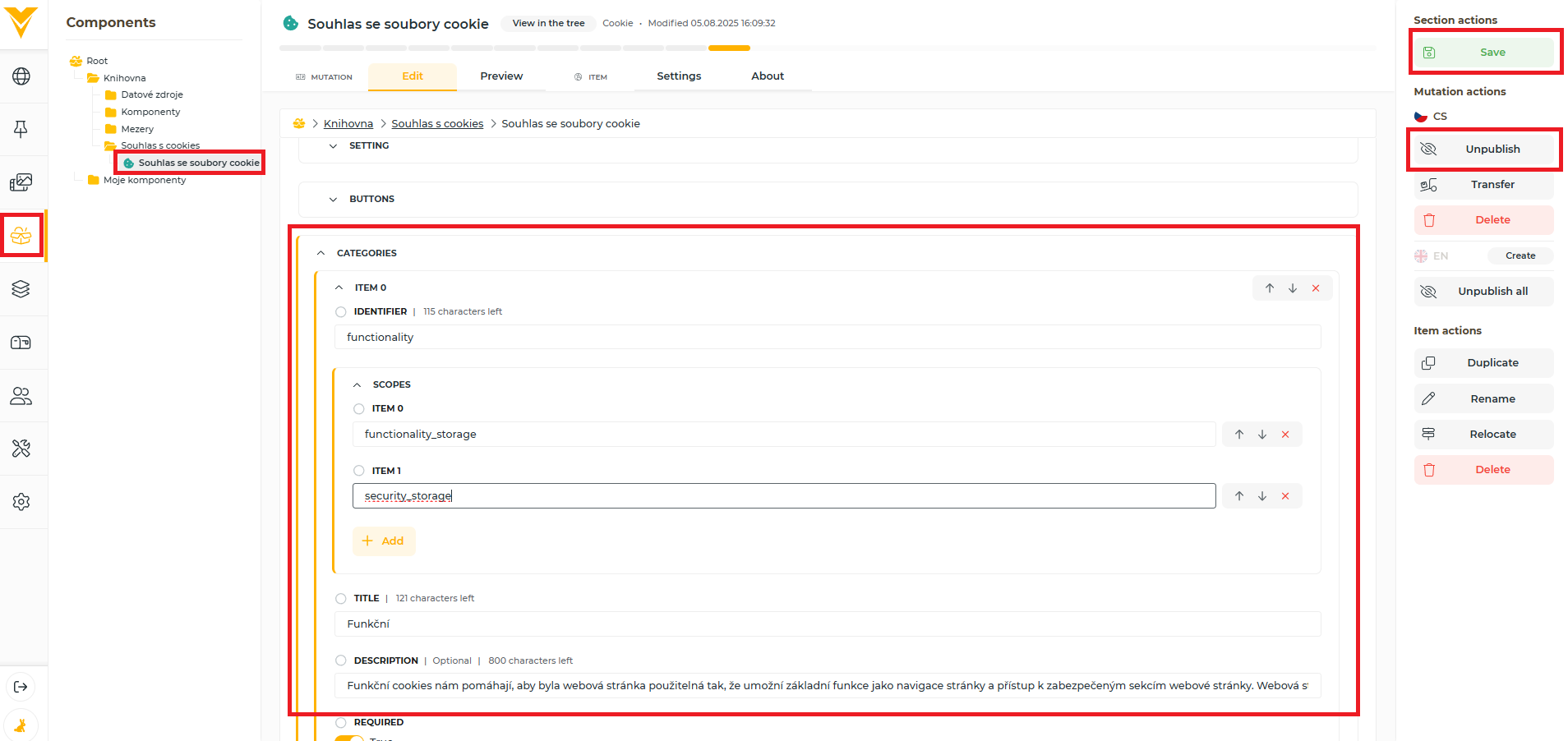Open the globe websites icon in sidebar

(x=21, y=76)
